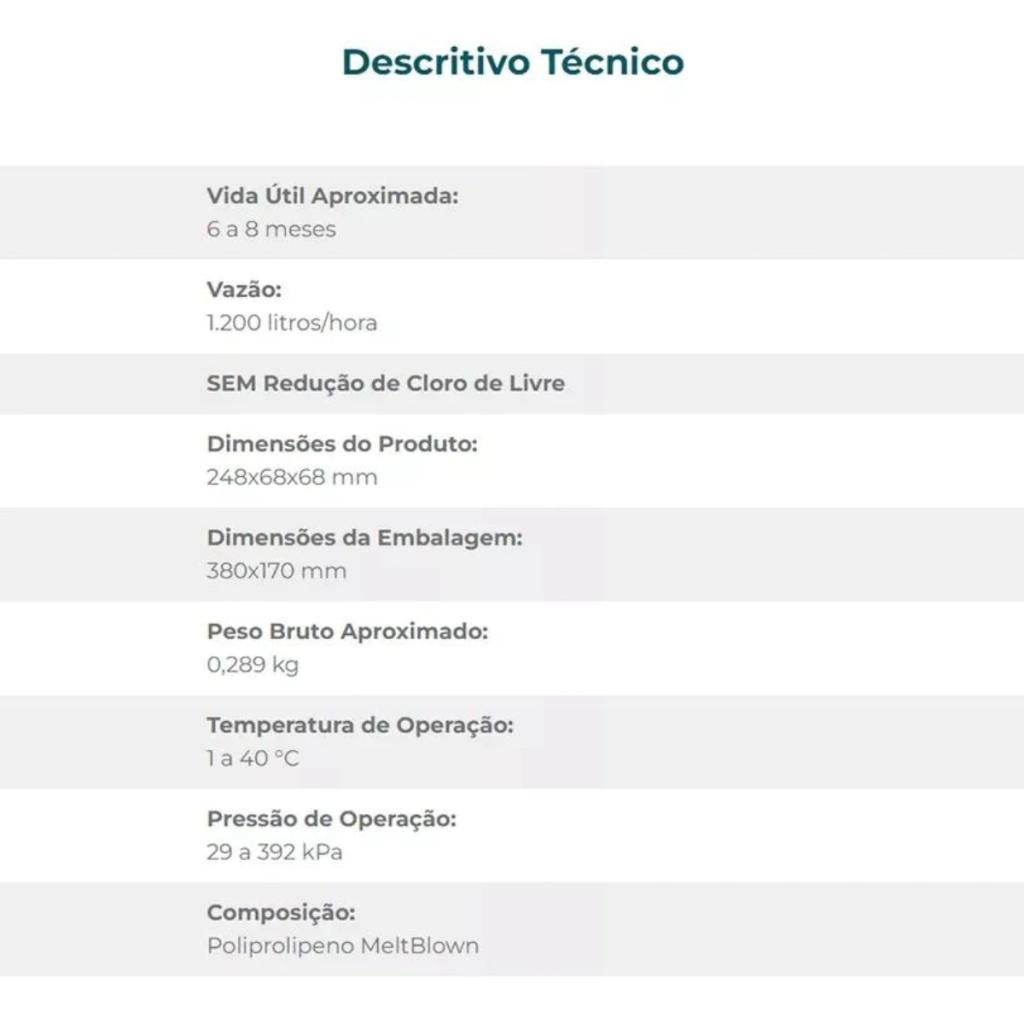Click the 0,289 kg value
Viewport: 1024px width, 1024px height.
tap(252, 665)
